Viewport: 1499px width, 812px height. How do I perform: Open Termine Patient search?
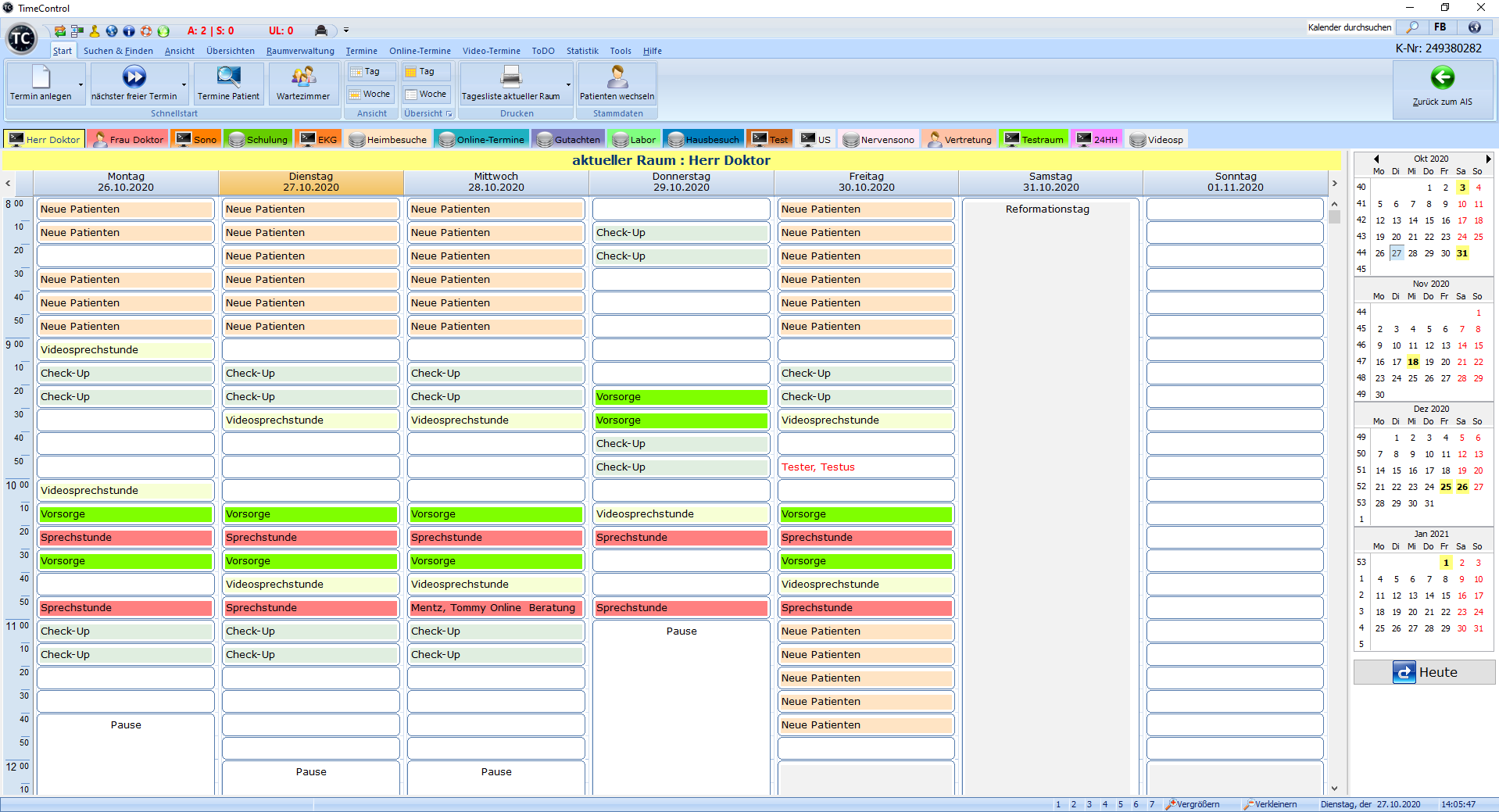(228, 77)
